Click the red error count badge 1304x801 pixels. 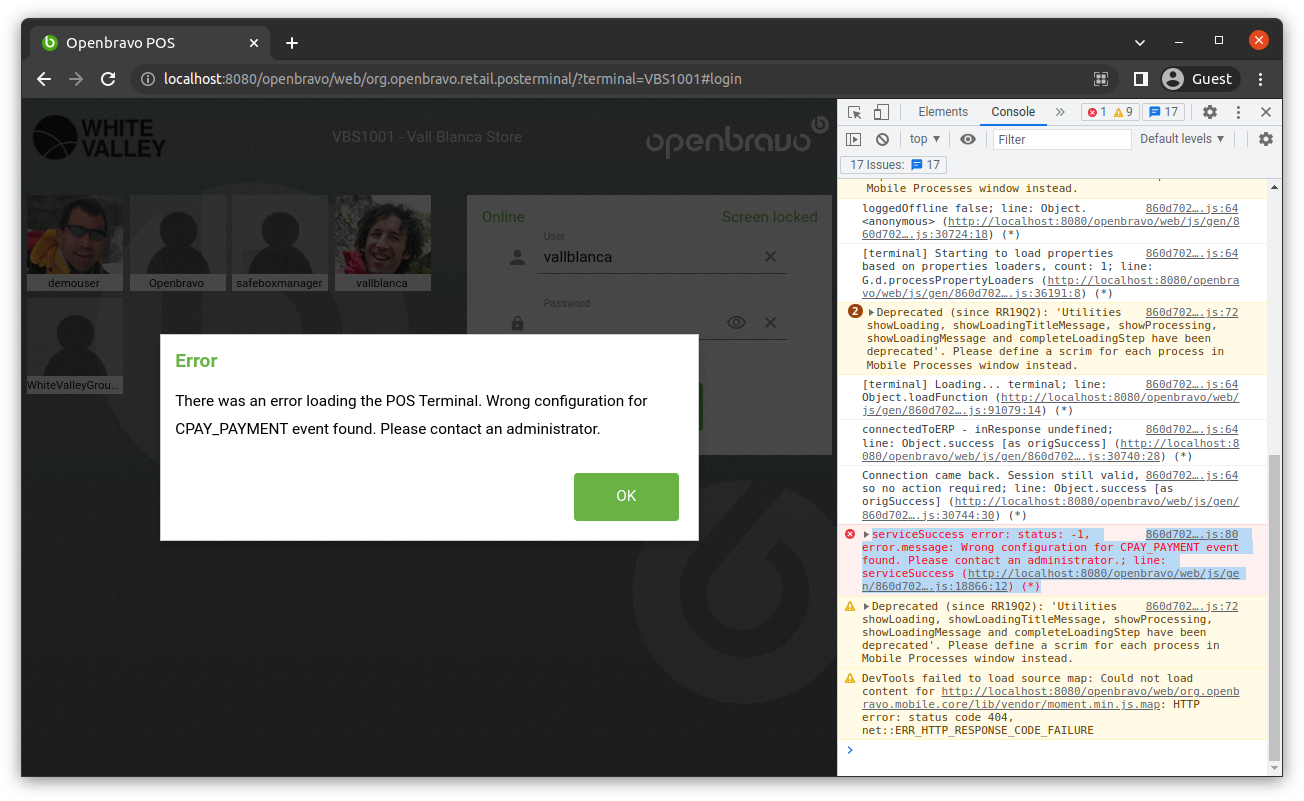(x=1097, y=112)
